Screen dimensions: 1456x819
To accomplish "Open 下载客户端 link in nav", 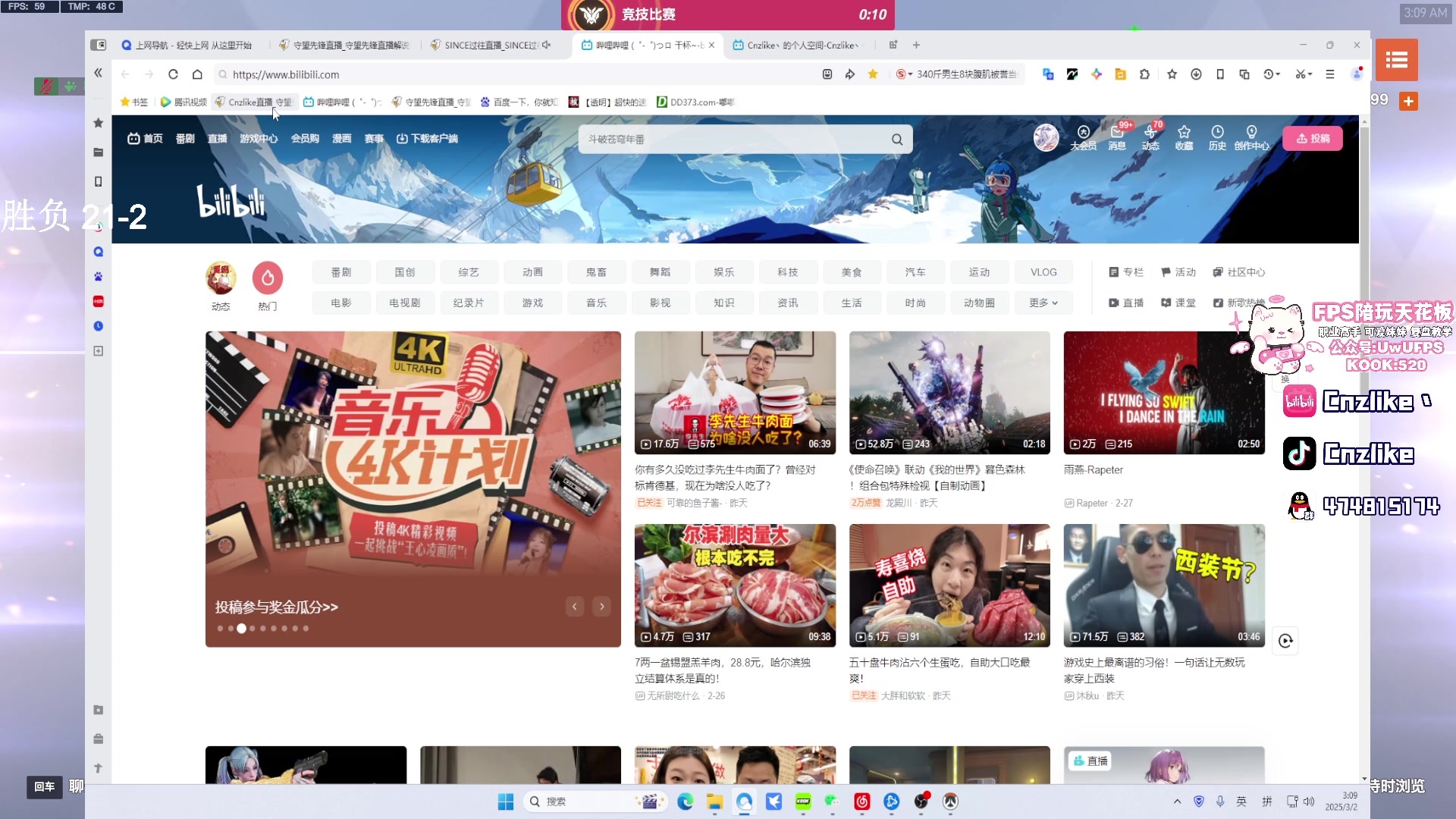I will (x=427, y=139).
